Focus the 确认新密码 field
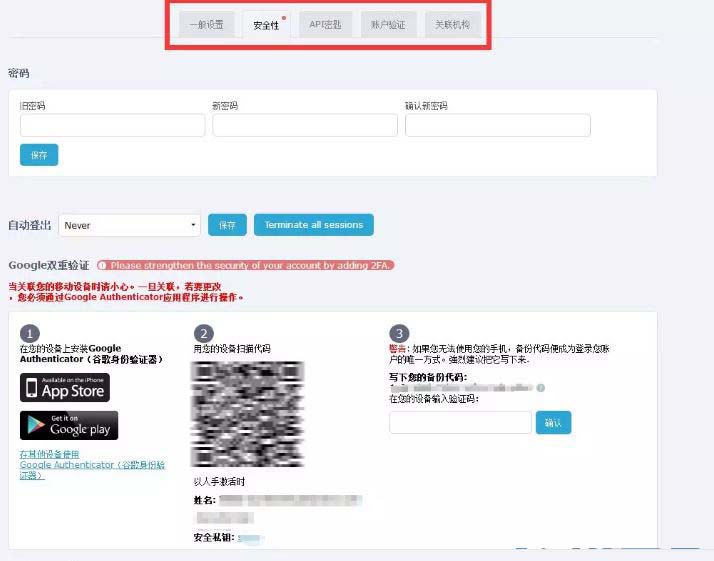The width and height of the screenshot is (714, 561). [x=498, y=125]
